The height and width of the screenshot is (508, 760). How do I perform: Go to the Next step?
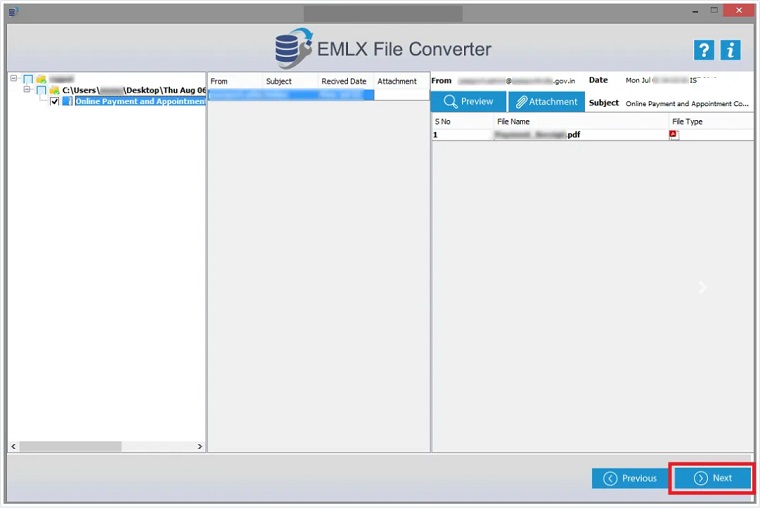pyautogui.click(x=712, y=478)
